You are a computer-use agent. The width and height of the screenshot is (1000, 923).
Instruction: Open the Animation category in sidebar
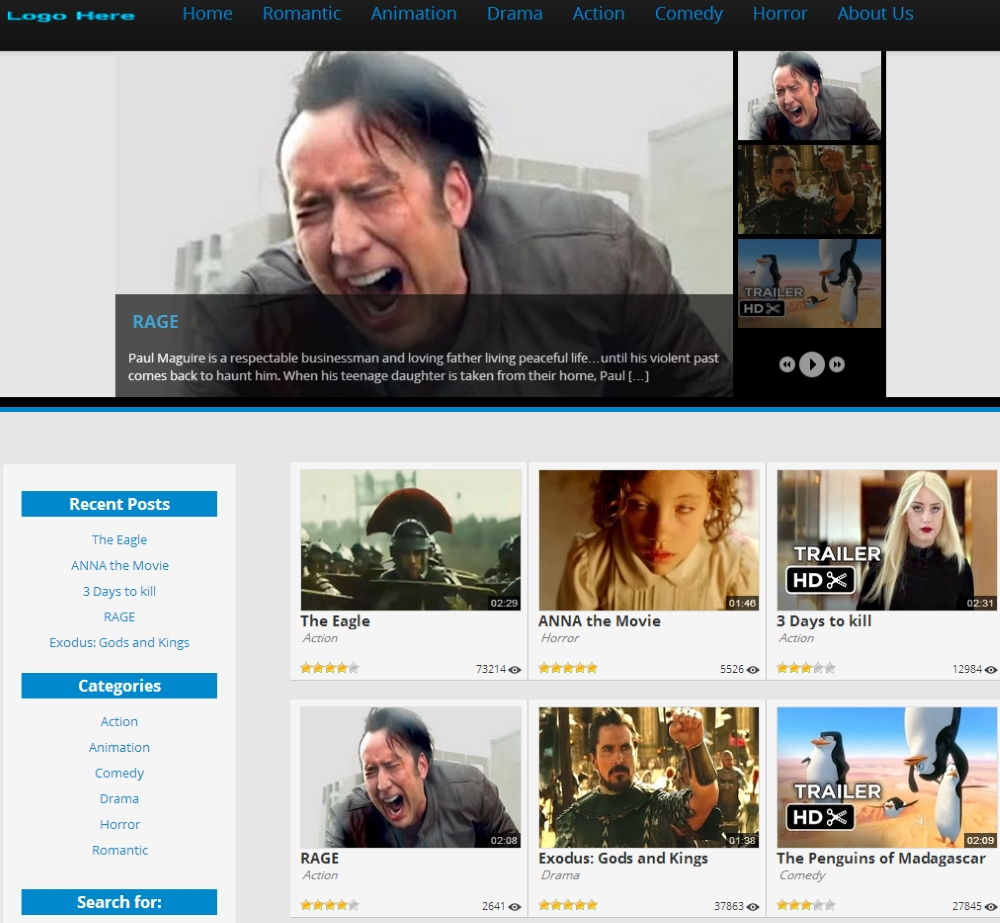[119, 747]
